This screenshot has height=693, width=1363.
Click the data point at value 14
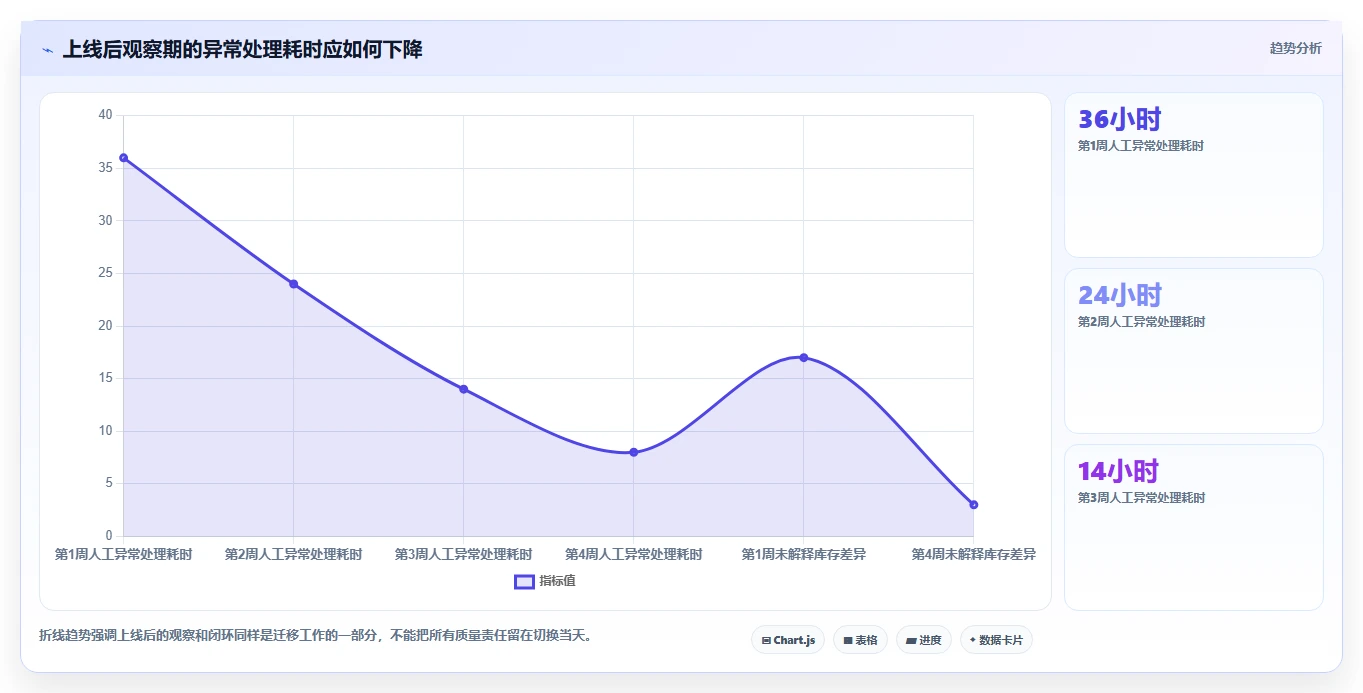click(x=463, y=389)
